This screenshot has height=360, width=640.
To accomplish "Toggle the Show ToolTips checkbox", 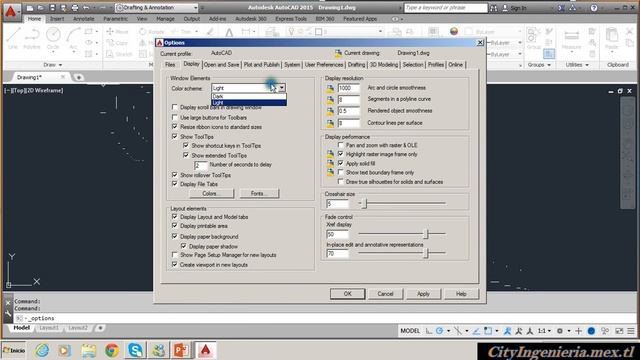I will click(x=175, y=137).
